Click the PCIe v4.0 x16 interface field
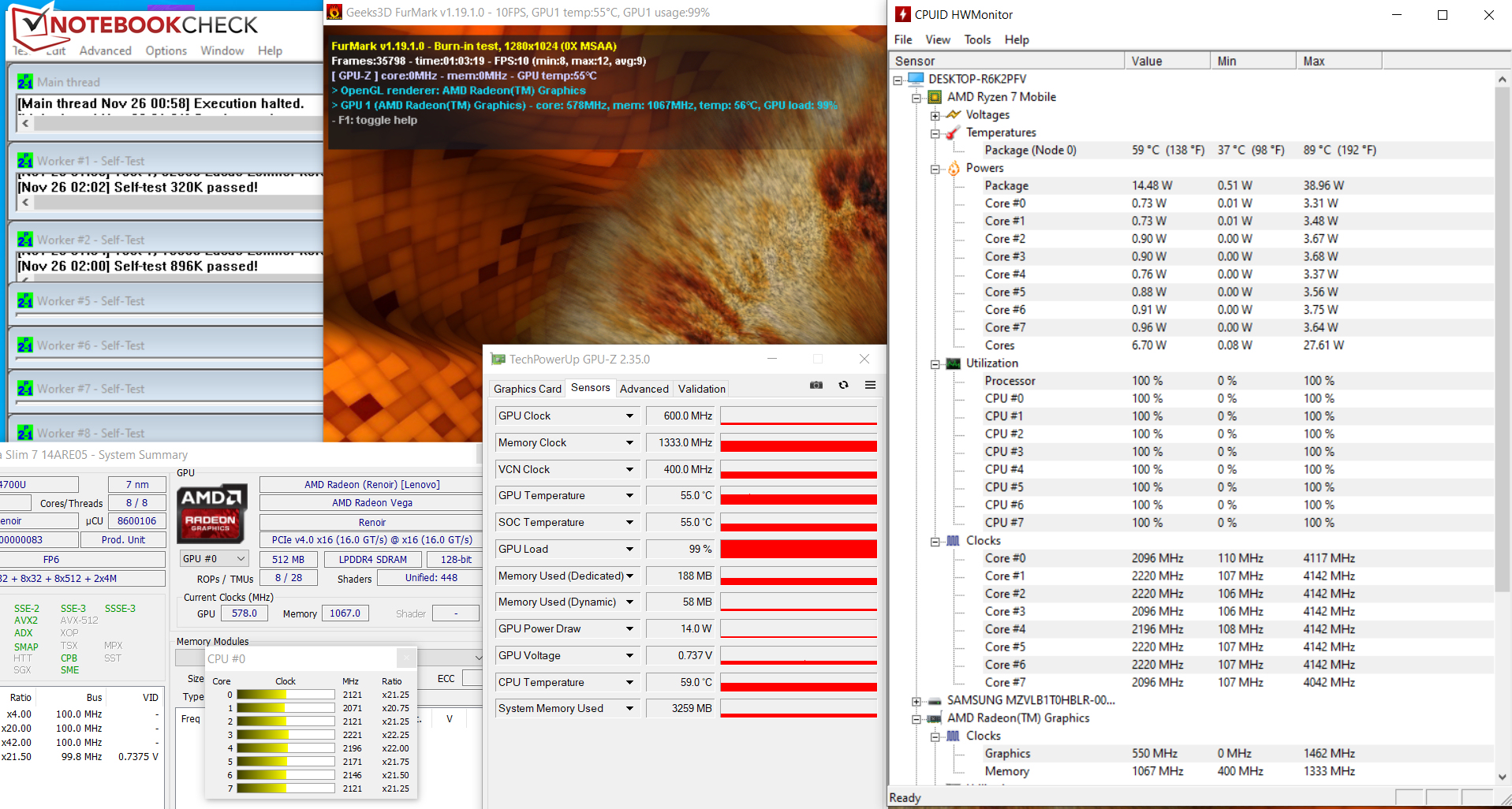Image resolution: width=1512 pixels, height=809 pixels. [x=371, y=539]
